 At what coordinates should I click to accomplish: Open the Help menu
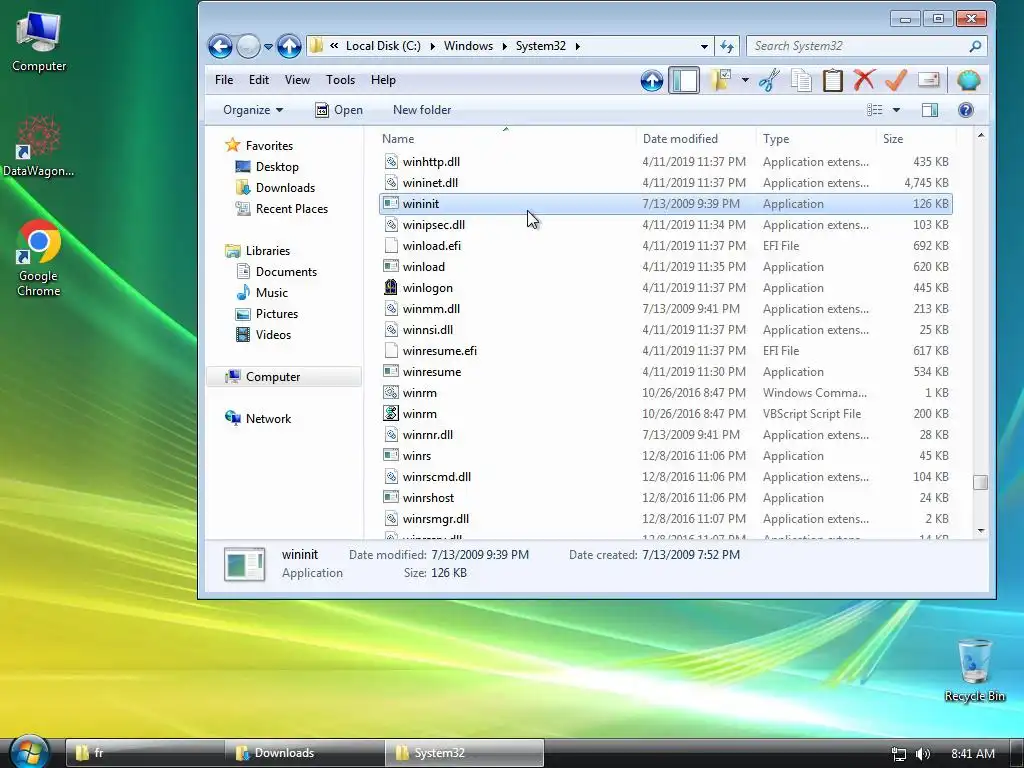pyautogui.click(x=383, y=80)
